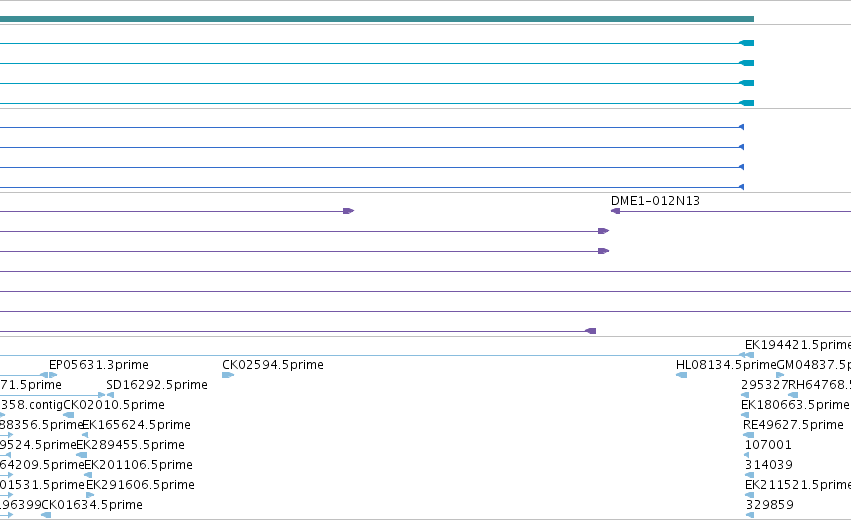The width and height of the screenshot is (851, 520).
Task: Click the partially visible 358.contig label
Action: [31, 405]
